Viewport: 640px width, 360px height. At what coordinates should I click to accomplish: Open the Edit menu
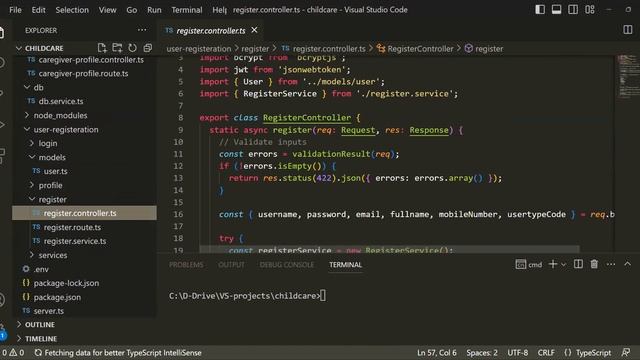tap(38, 10)
